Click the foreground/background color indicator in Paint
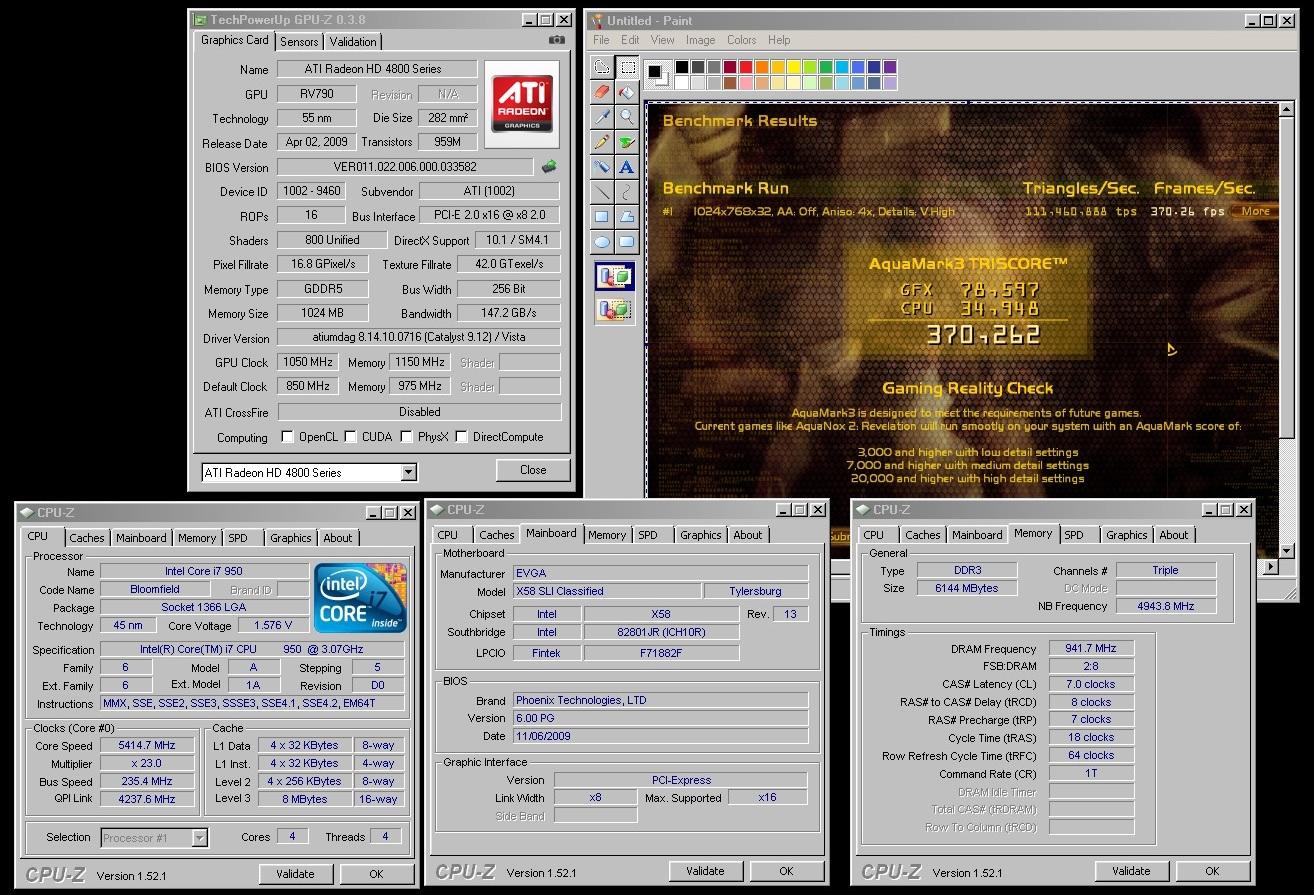 [656, 73]
